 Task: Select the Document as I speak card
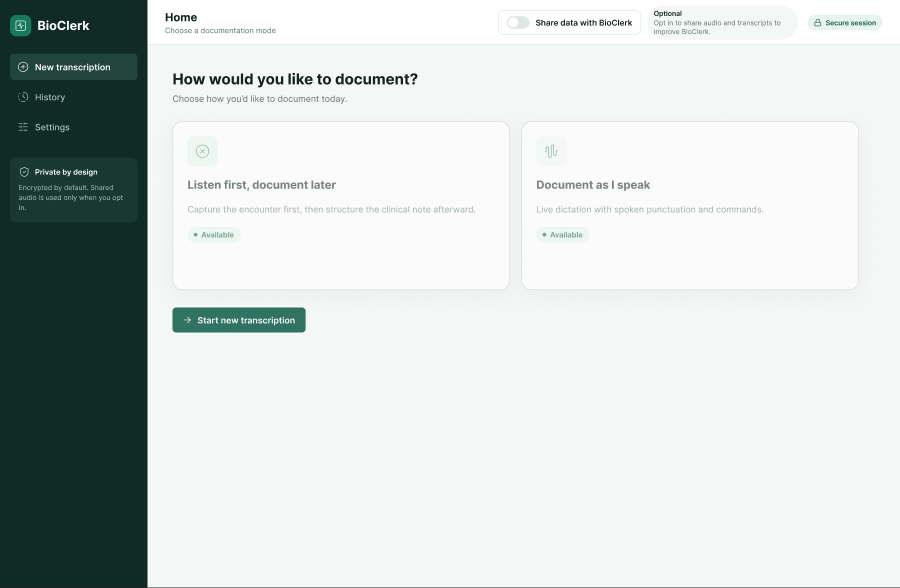coord(690,205)
